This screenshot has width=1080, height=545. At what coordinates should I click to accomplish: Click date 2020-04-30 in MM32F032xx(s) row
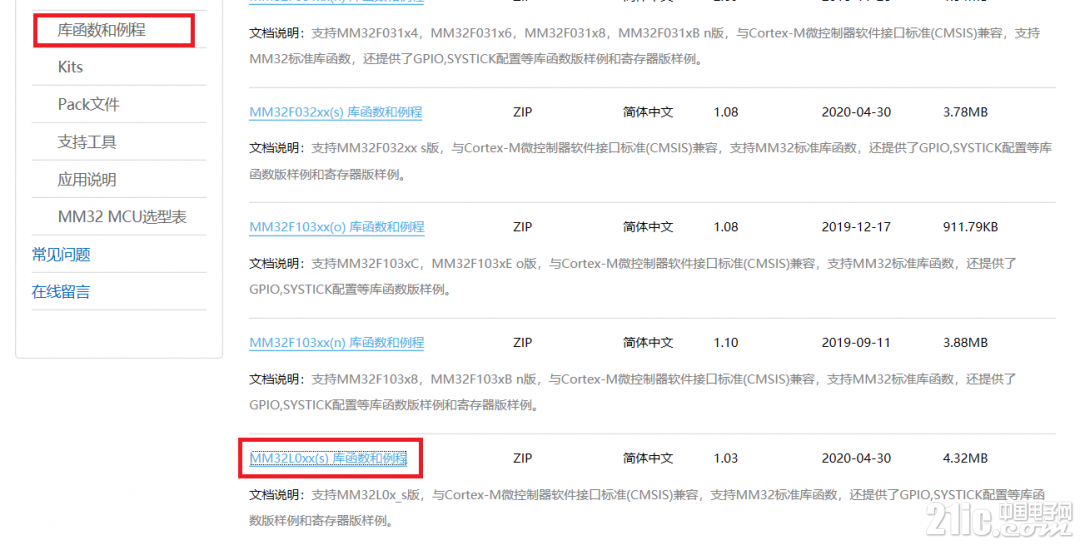coord(856,112)
